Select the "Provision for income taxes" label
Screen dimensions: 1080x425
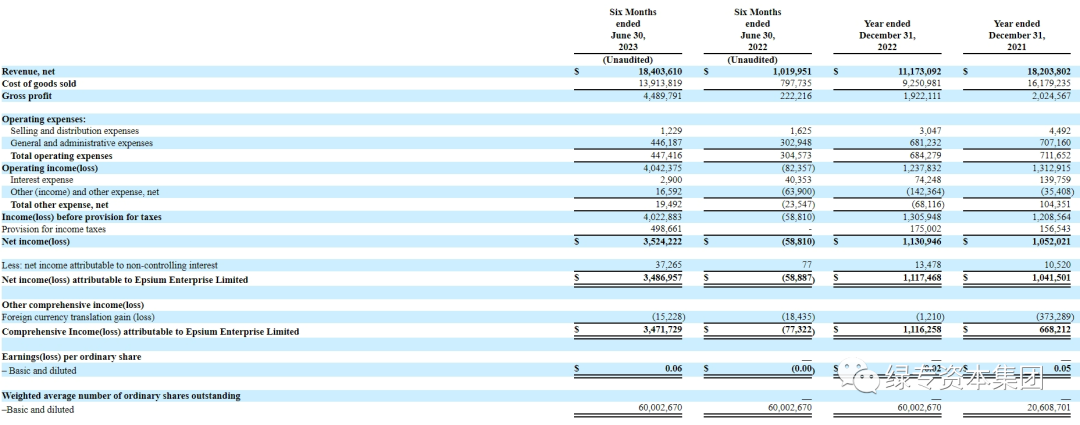[x=54, y=229]
